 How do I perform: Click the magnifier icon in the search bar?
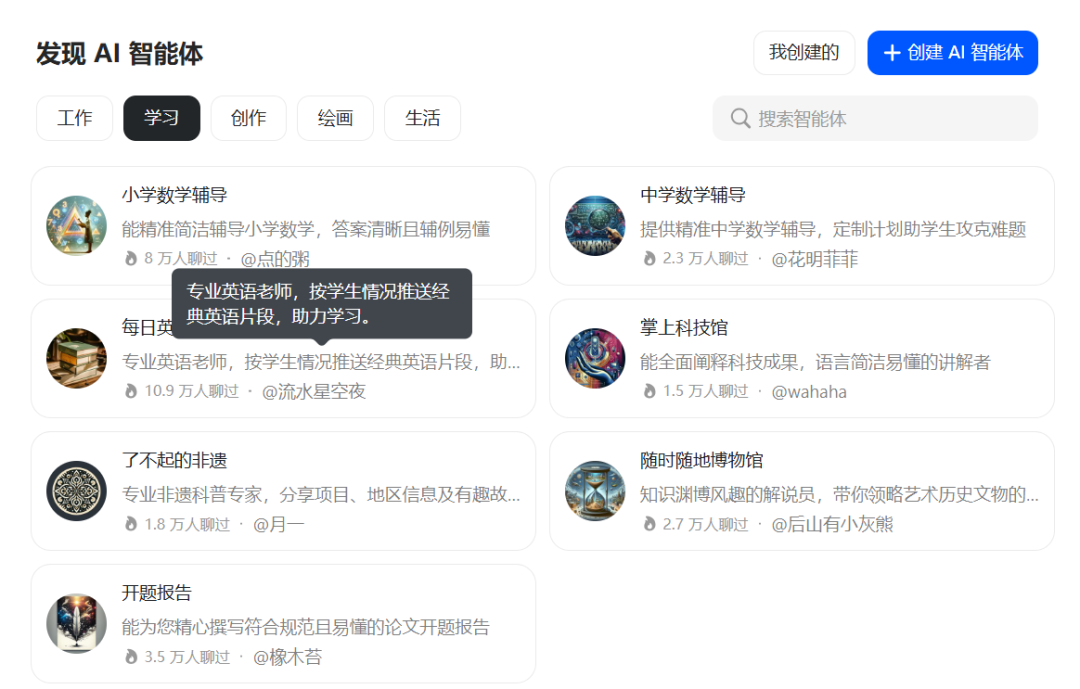tap(740, 118)
